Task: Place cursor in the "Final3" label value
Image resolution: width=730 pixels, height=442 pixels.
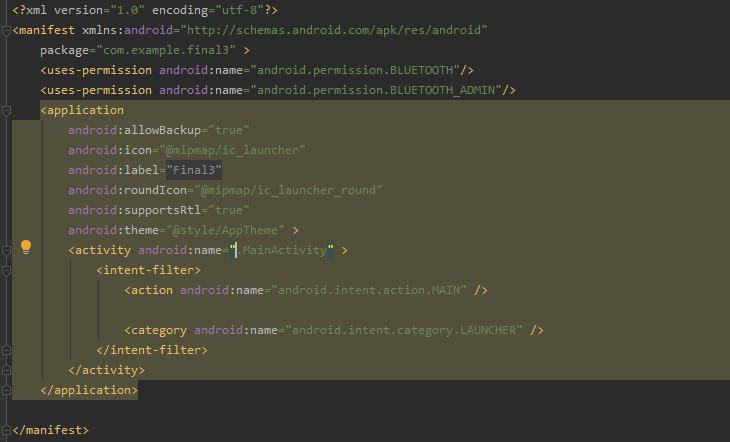Action: click(x=194, y=170)
